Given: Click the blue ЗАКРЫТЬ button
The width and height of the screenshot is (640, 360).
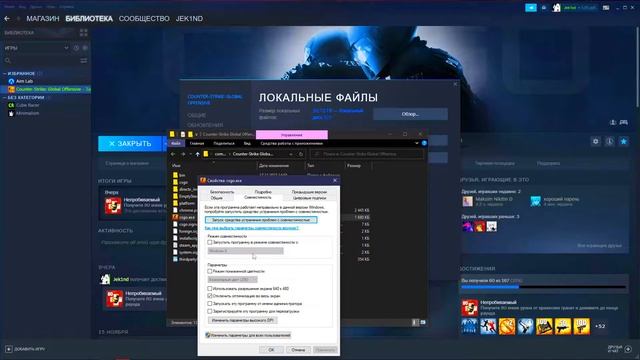Looking at the screenshot, I should (130, 144).
